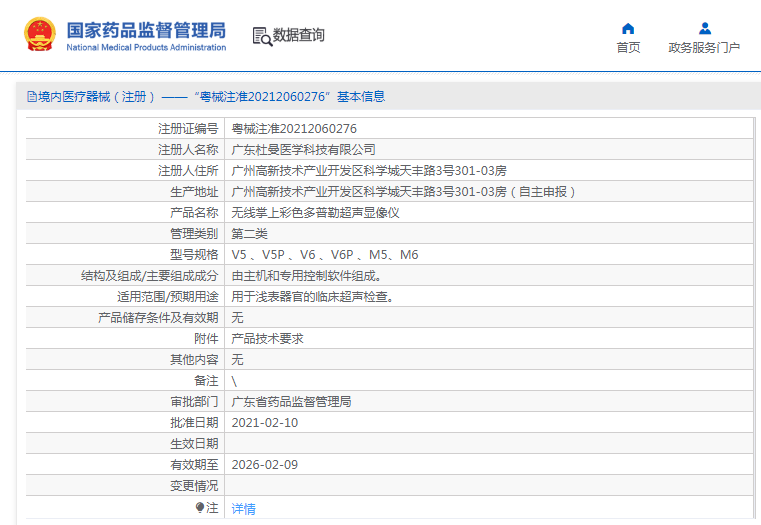Click the document icon before 境内医疗器械
This screenshot has height=525, width=761.
point(32,97)
